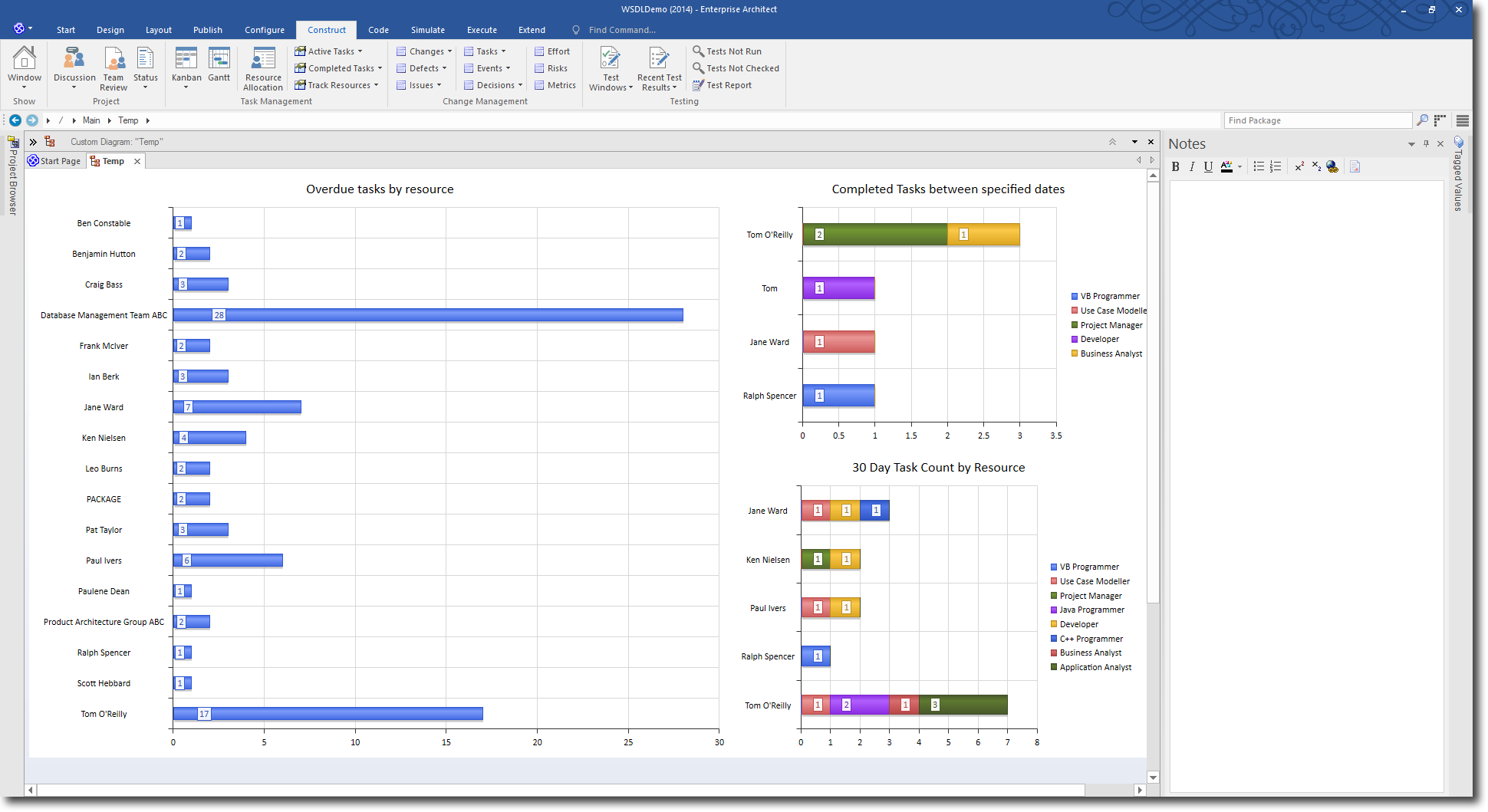Click the search magnifier next to Find Package
The height and width of the screenshot is (812, 1488).
tap(1422, 120)
